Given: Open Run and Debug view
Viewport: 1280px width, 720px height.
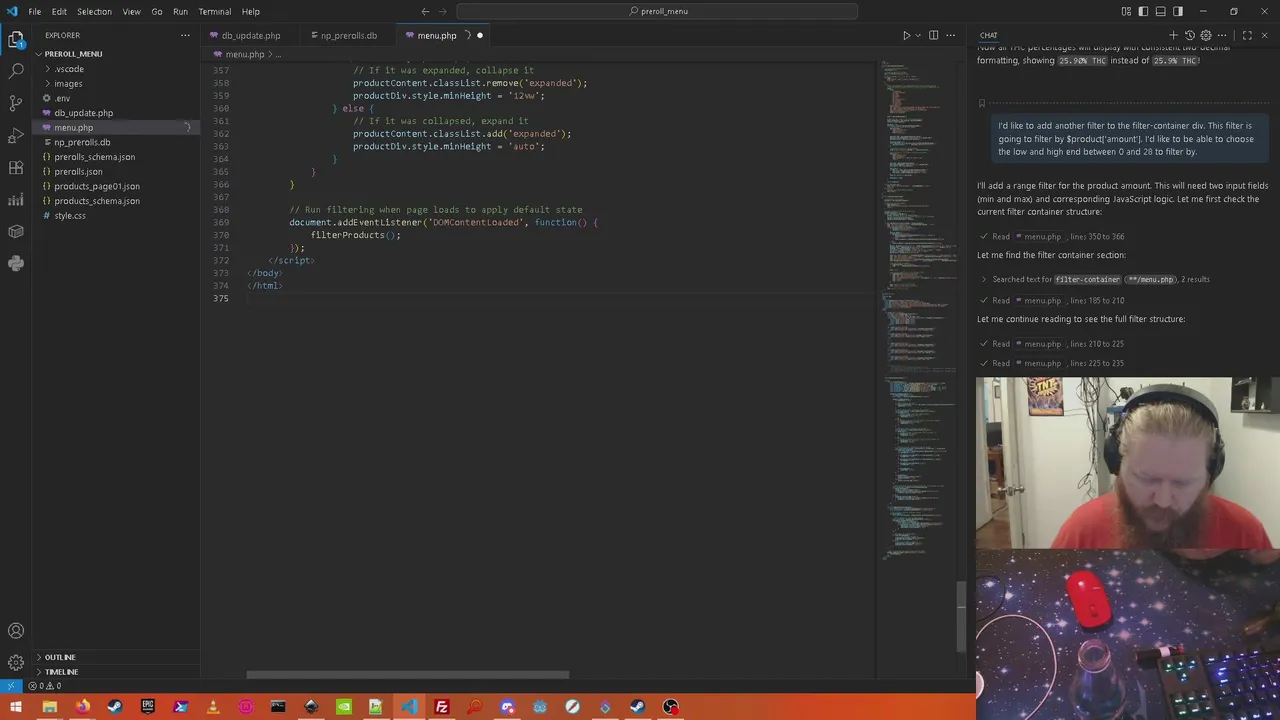Looking at the screenshot, I should click(x=16, y=135).
